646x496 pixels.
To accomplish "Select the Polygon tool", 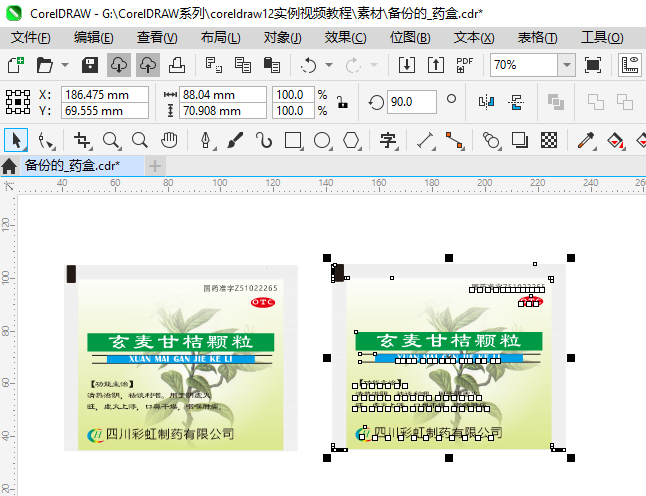I will tap(352, 140).
